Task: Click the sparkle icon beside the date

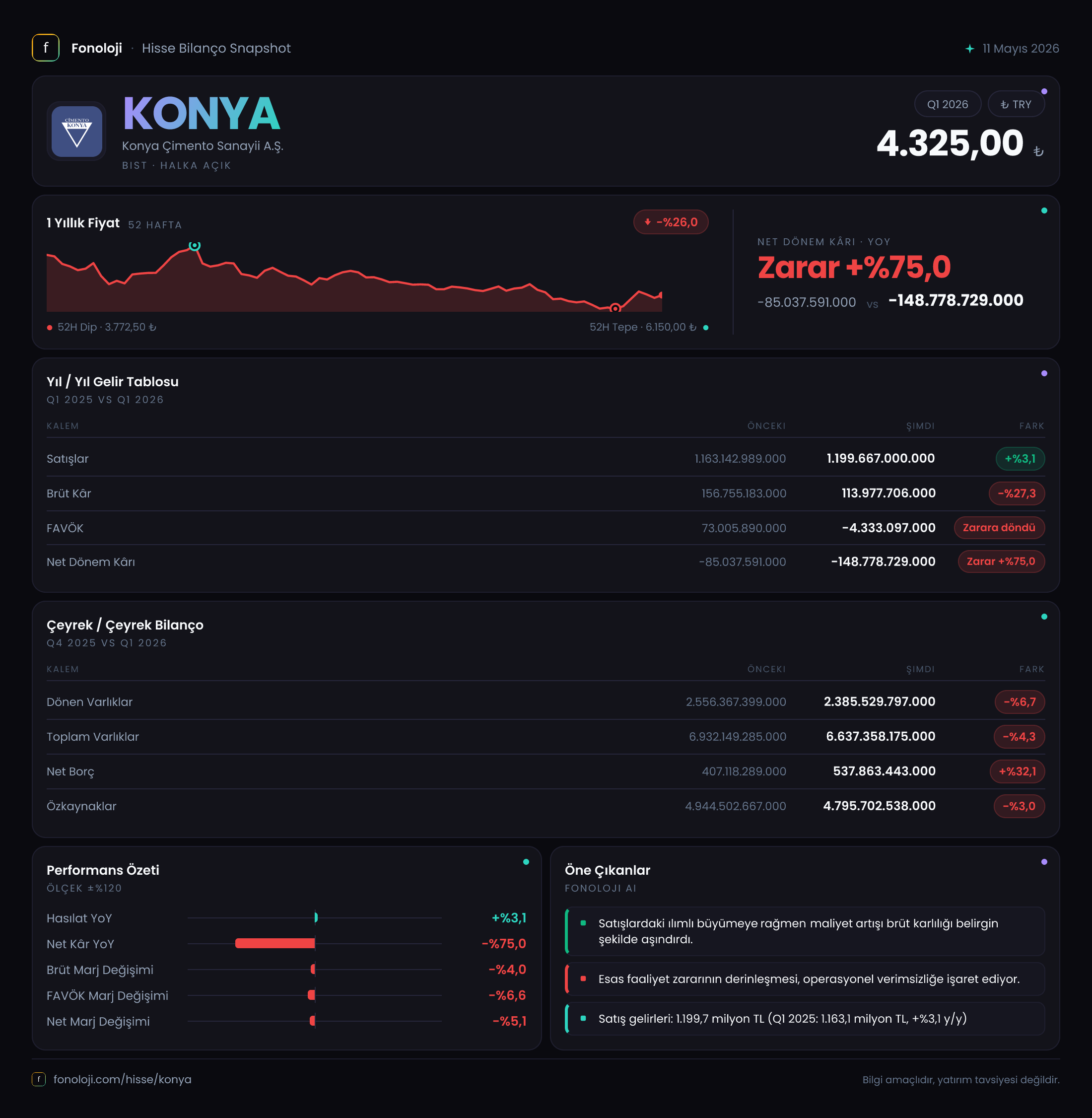Action: (x=970, y=49)
